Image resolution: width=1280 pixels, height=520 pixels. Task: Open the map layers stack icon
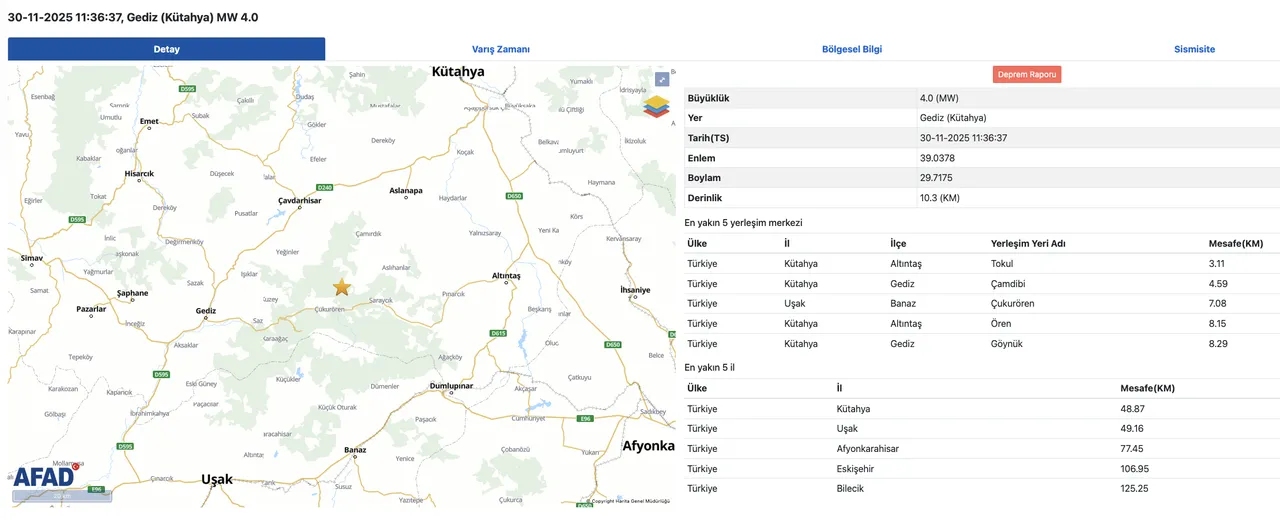coord(656,106)
